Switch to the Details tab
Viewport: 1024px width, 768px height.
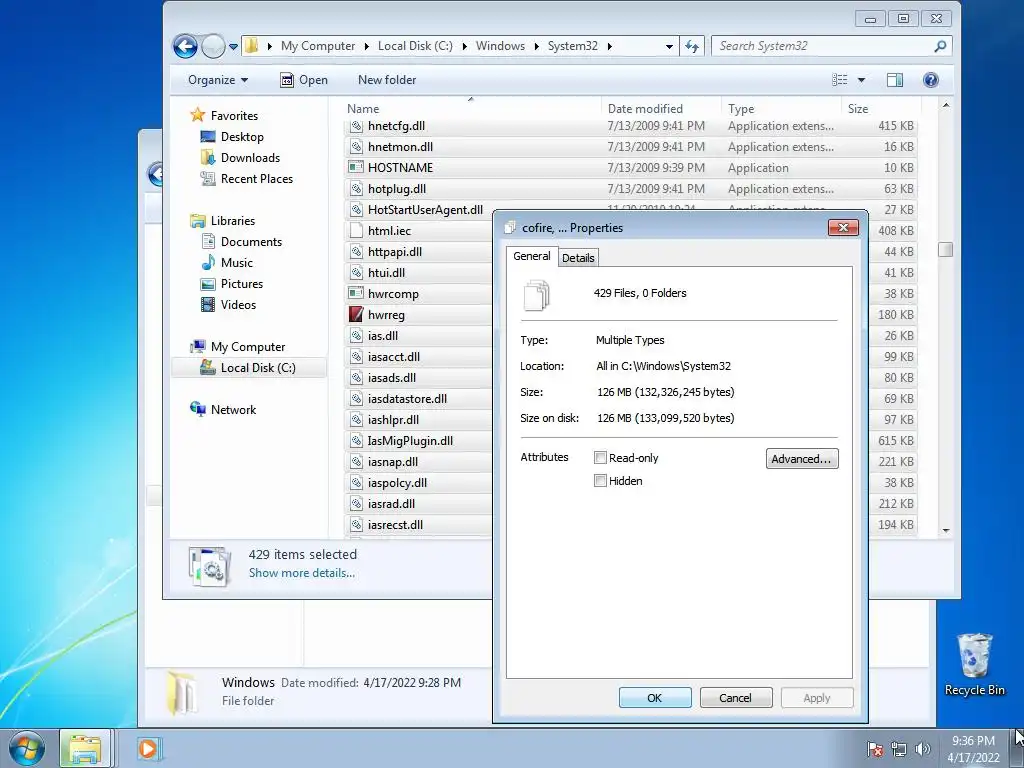(578, 257)
